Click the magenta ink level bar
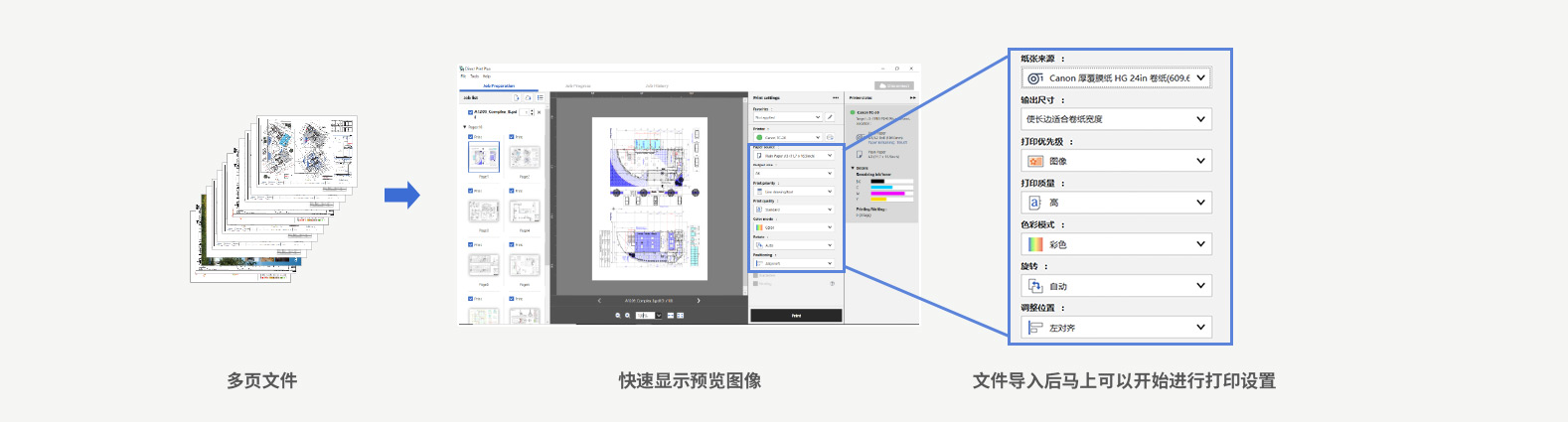This screenshot has width=1568, height=422. (891, 193)
